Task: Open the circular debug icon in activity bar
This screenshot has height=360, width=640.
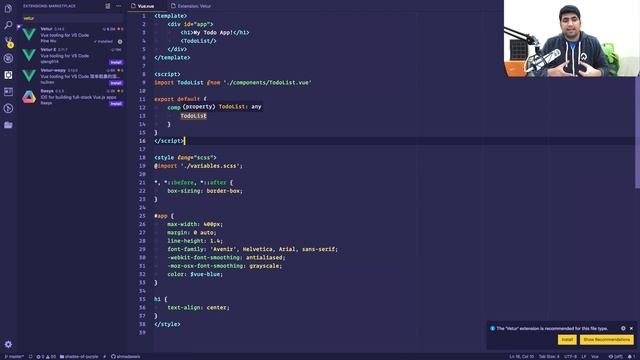Action: 8,58
